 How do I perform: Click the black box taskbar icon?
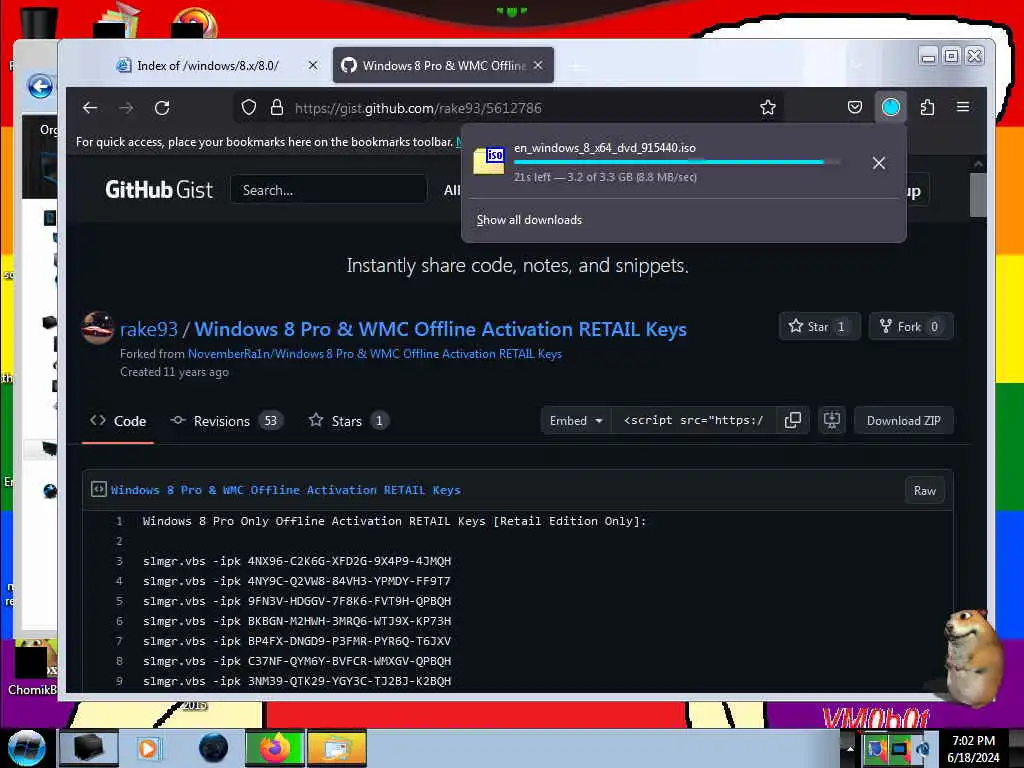coord(89,748)
